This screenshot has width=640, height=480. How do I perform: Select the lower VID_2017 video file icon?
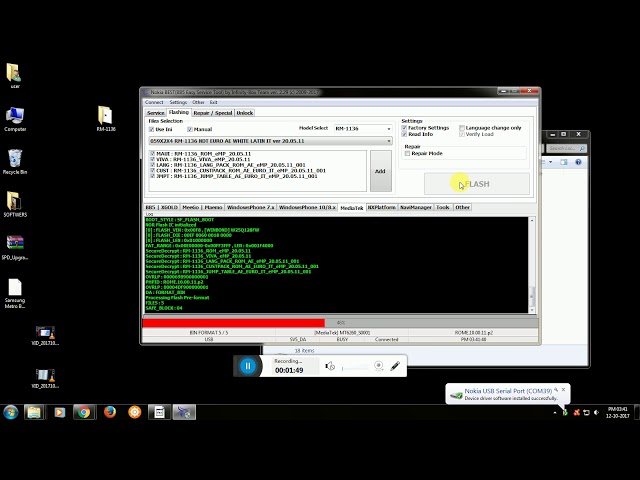point(45,378)
